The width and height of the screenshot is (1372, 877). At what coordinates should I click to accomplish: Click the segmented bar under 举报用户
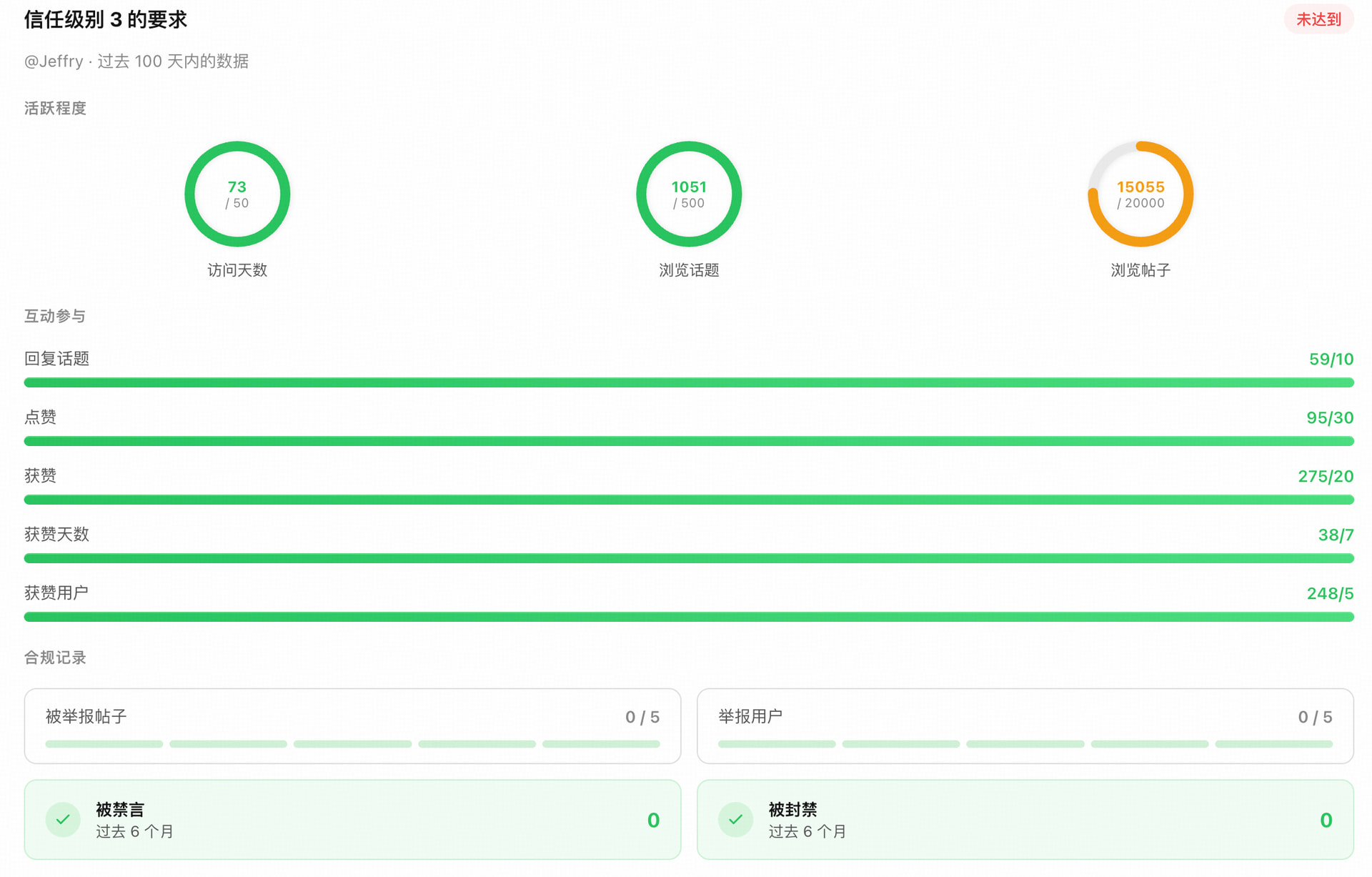(1025, 744)
